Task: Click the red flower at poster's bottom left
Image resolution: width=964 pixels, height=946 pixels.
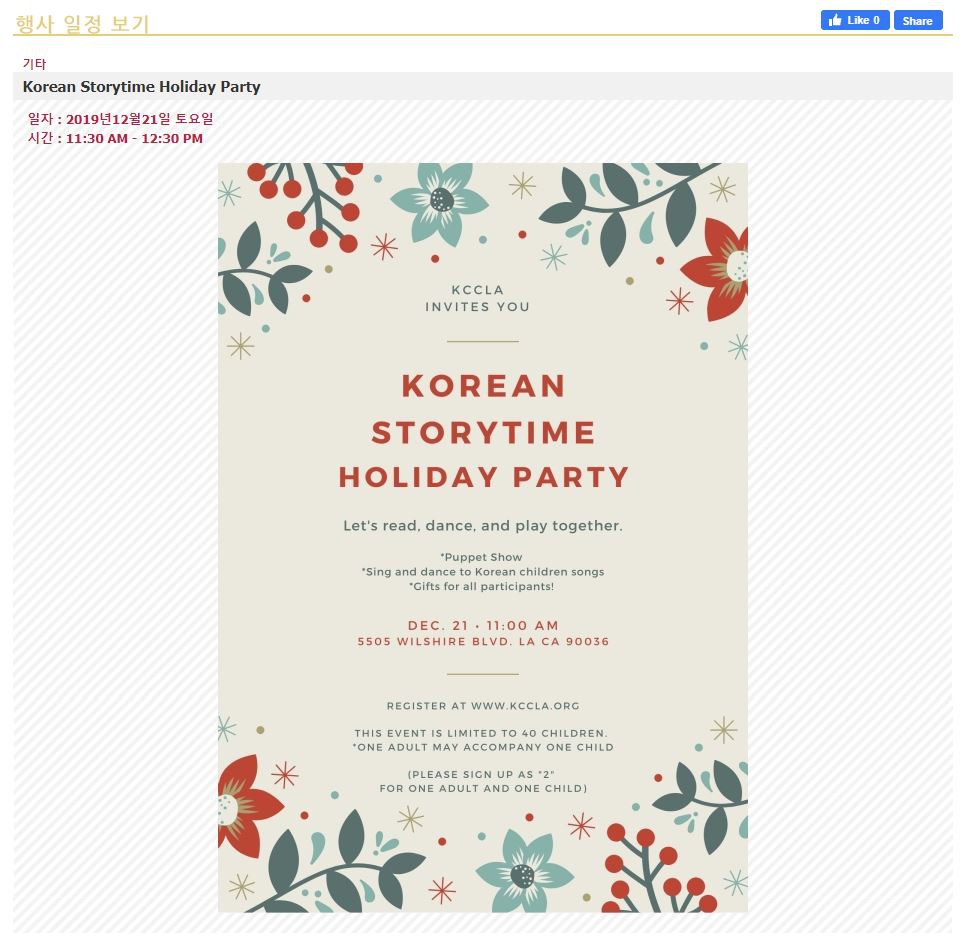Action: 243,805
